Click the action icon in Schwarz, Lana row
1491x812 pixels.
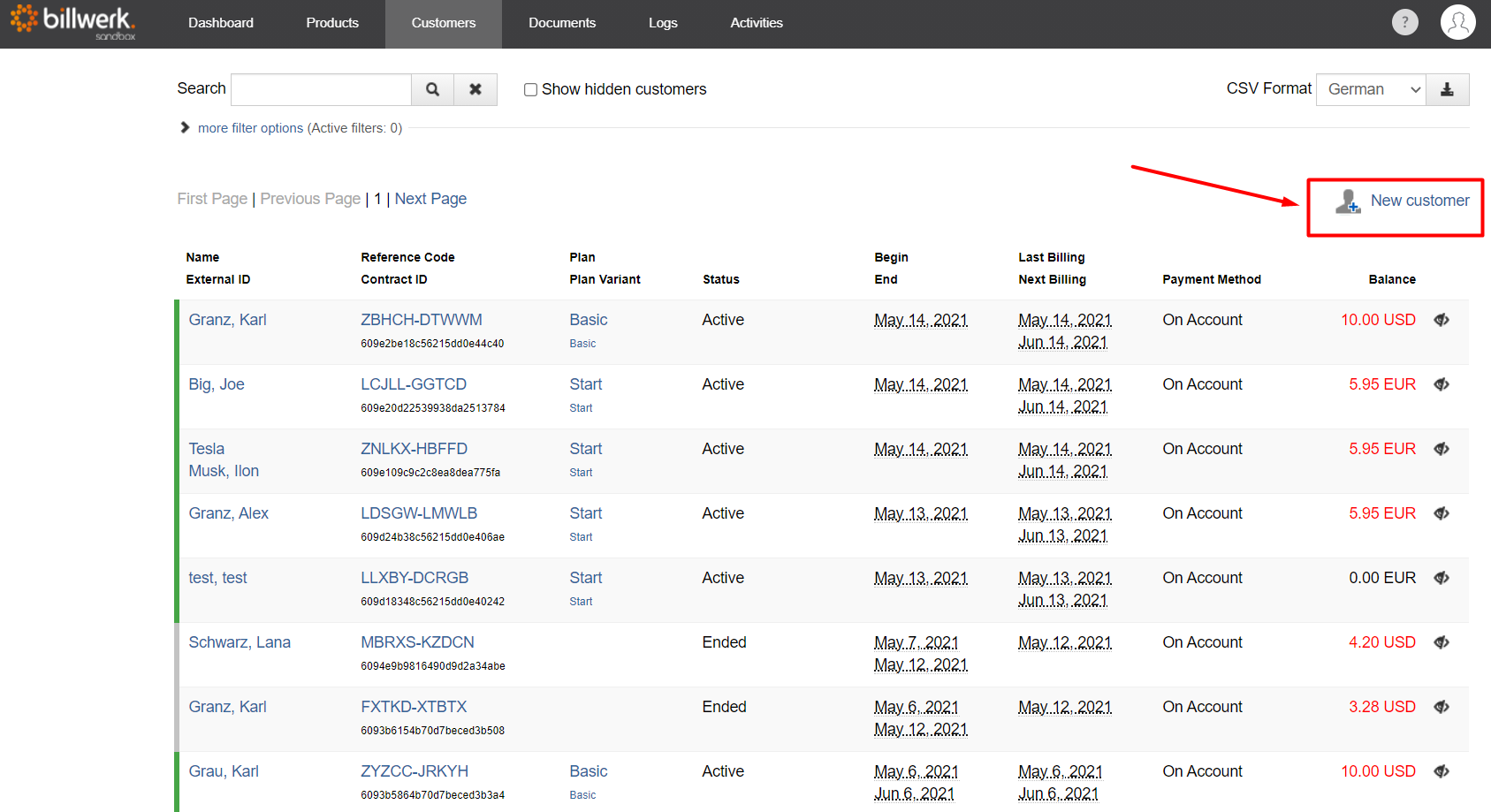[1442, 642]
